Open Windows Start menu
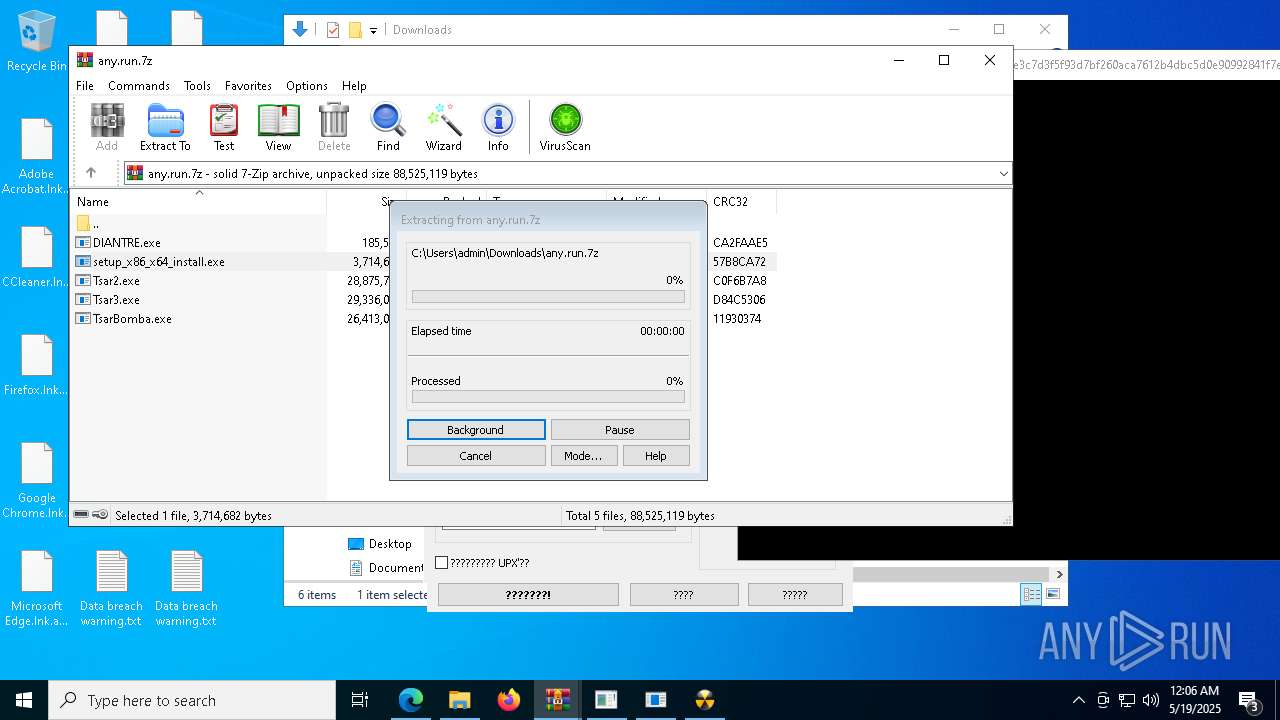Viewport: 1280px width, 720px height. (24, 700)
